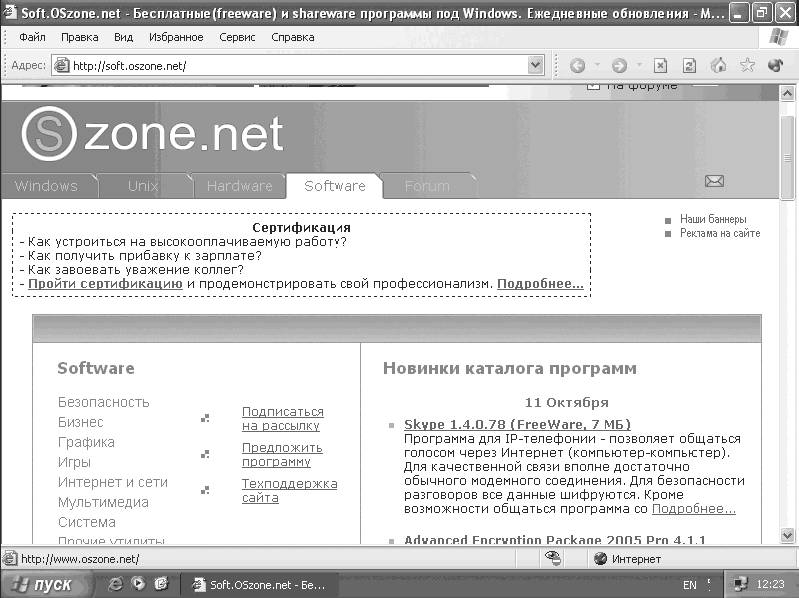This screenshot has height=598, width=799.
Task: Click the Предложить программу link
Action: [282, 455]
